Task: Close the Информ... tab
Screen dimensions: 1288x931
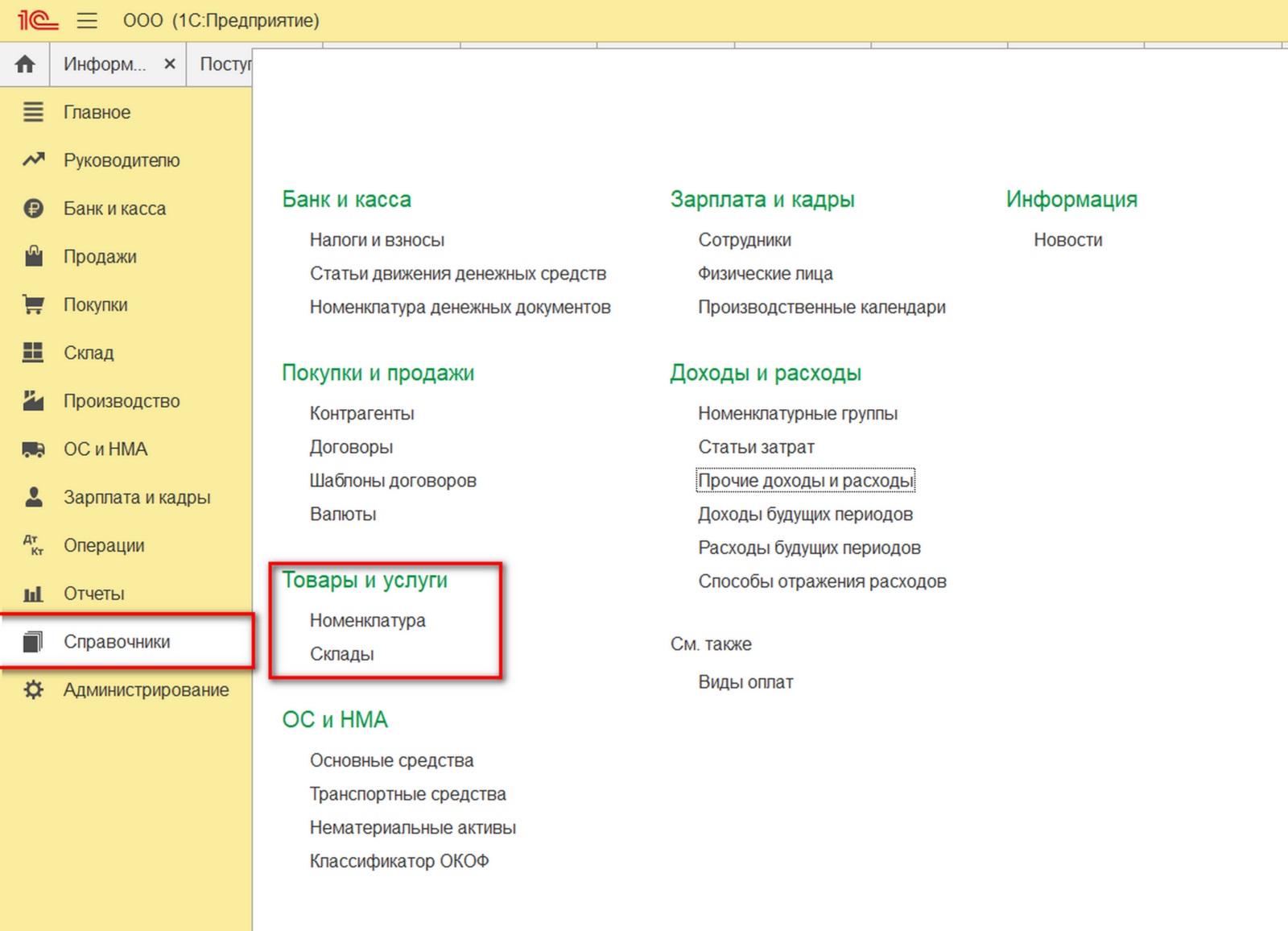Action: coord(170,64)
